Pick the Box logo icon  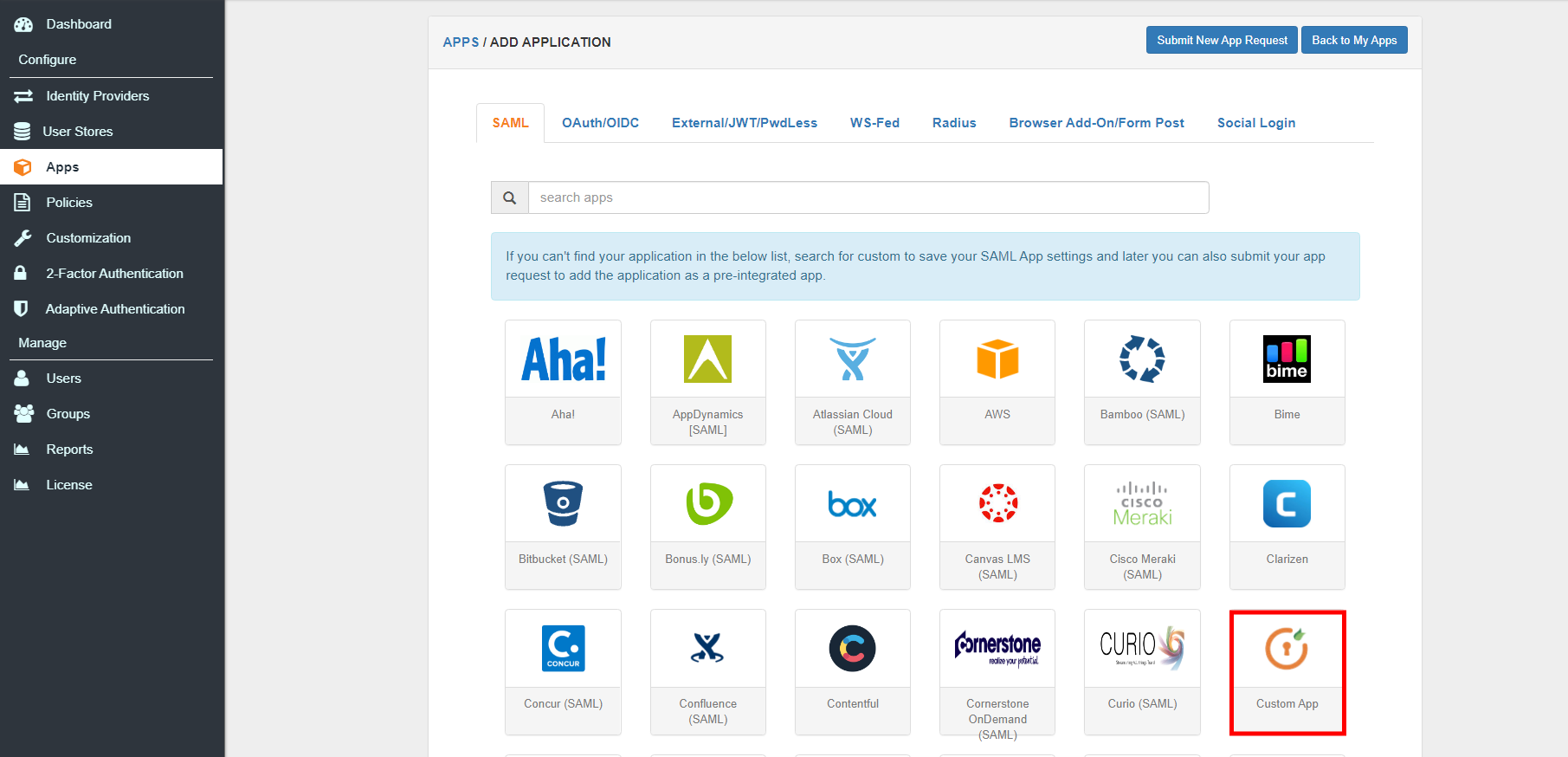click(853, 504)
